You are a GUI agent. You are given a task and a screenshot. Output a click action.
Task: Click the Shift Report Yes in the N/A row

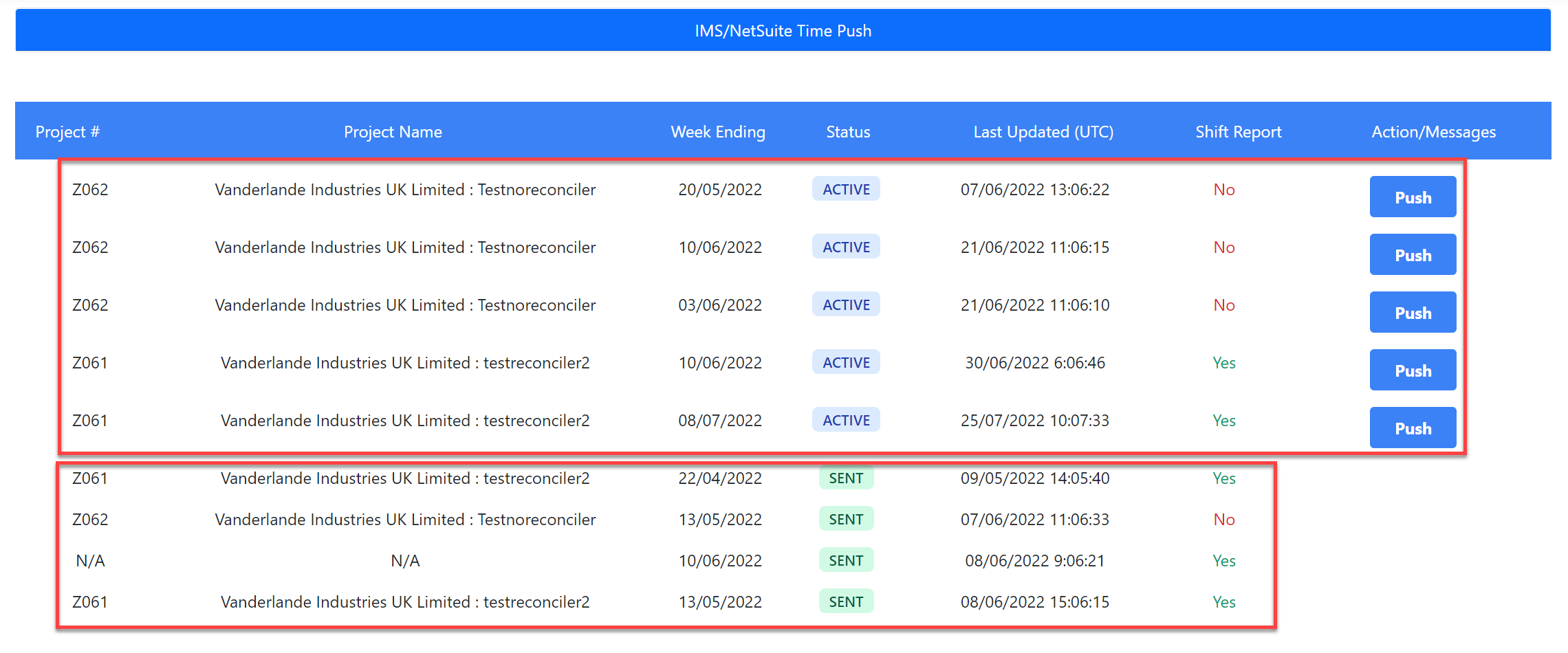1224,561
